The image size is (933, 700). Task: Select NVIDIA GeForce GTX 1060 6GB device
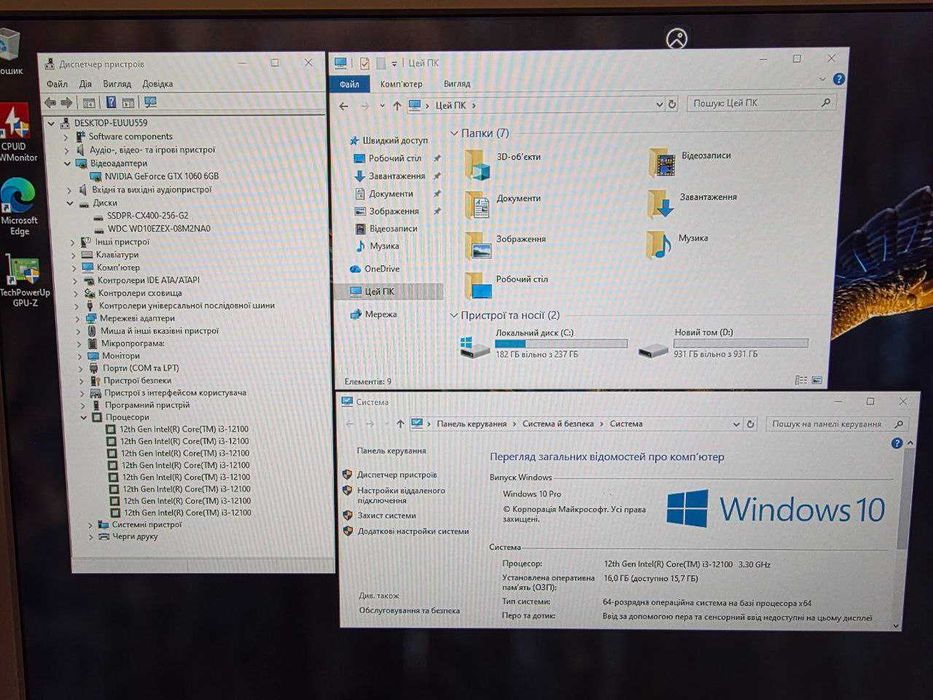coord(161,176)
